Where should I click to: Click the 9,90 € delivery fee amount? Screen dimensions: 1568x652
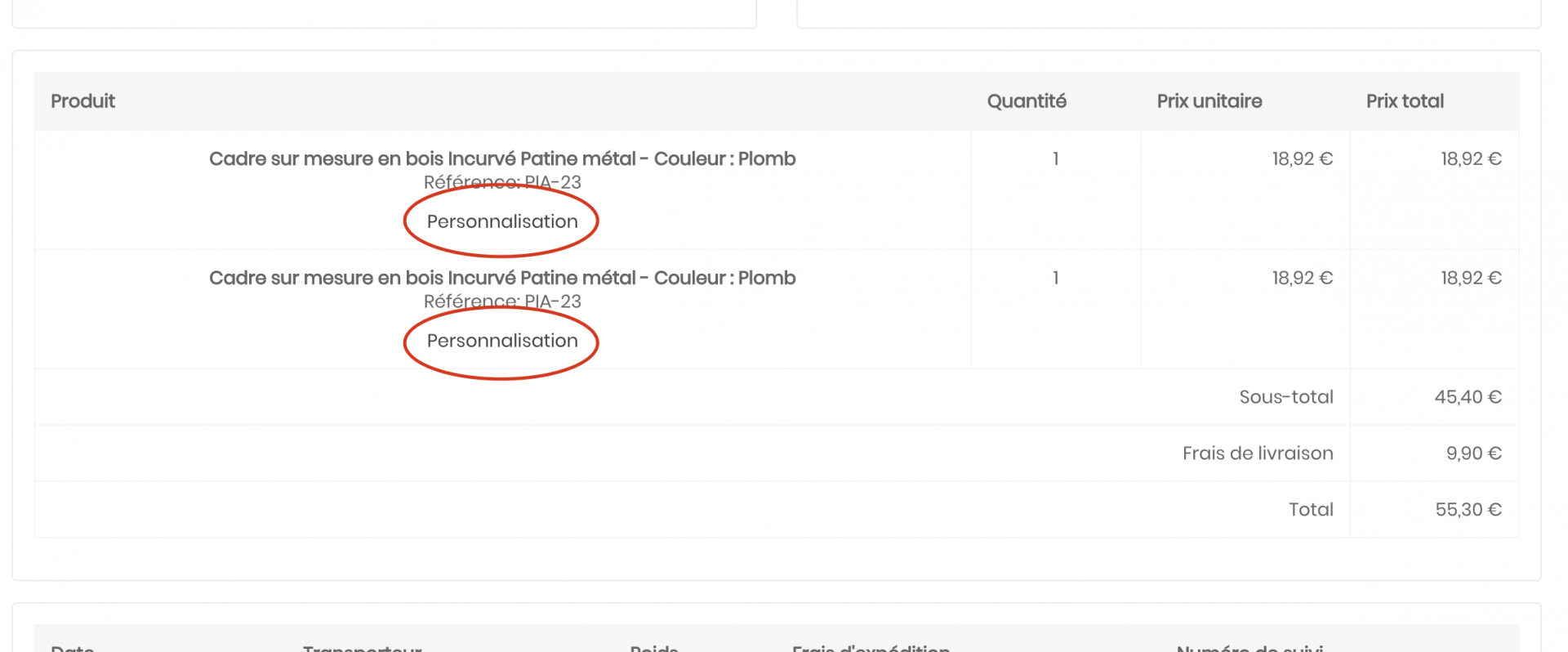pos(1474,453)
